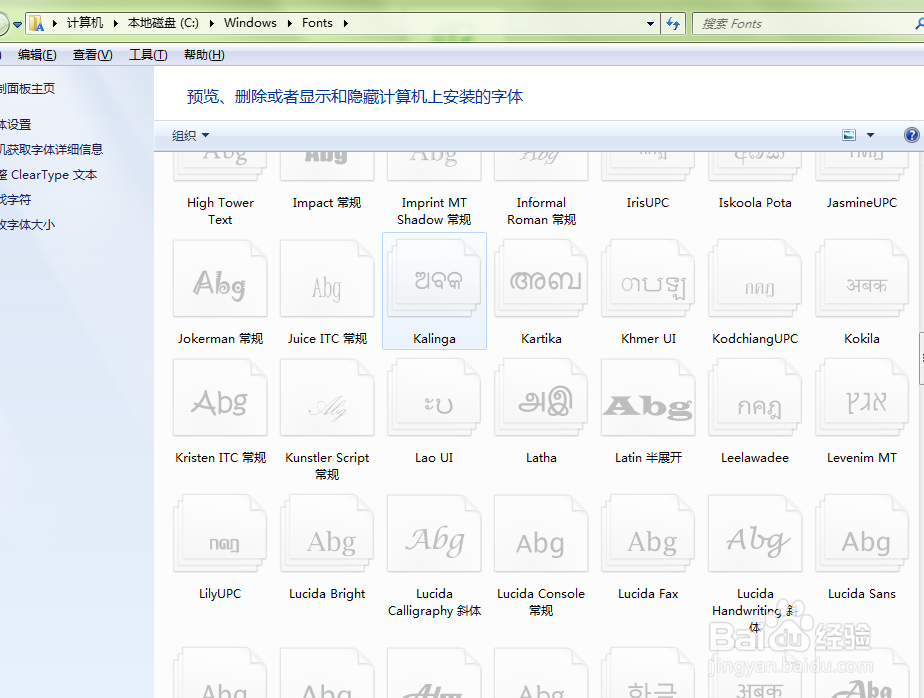The image size is (924, 698).
Task: Click the Informal Roman 常规 label
Action: [541, 211]
